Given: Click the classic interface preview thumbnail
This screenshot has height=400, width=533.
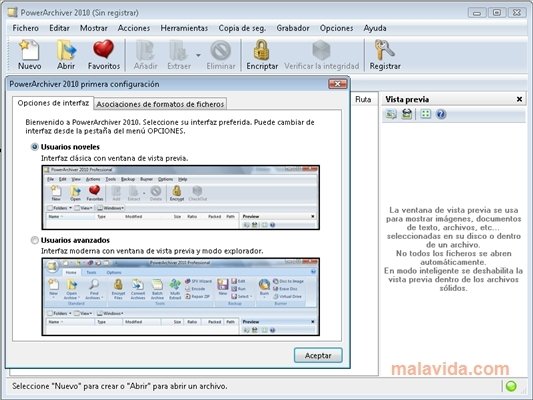Looking at the screenshot, I should 180,197.
